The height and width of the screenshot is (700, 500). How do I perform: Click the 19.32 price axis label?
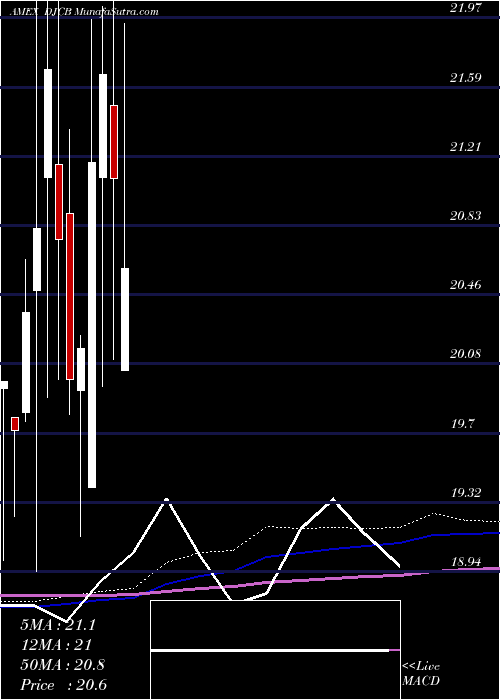(x=465, y=493)
